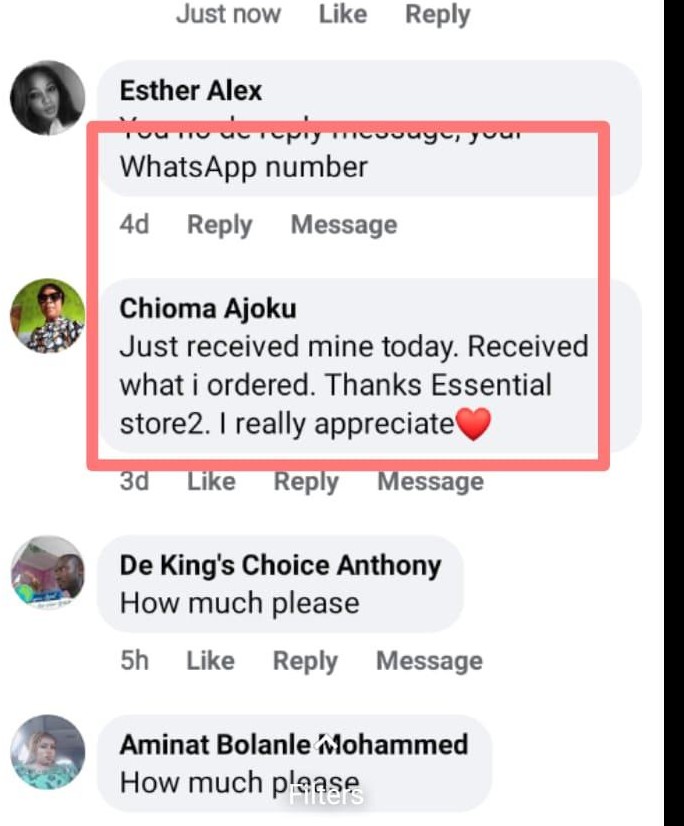The width and height of the screenshot is (684, 826).
Task: Like the comment posted just now
Action: pos(343,14)
